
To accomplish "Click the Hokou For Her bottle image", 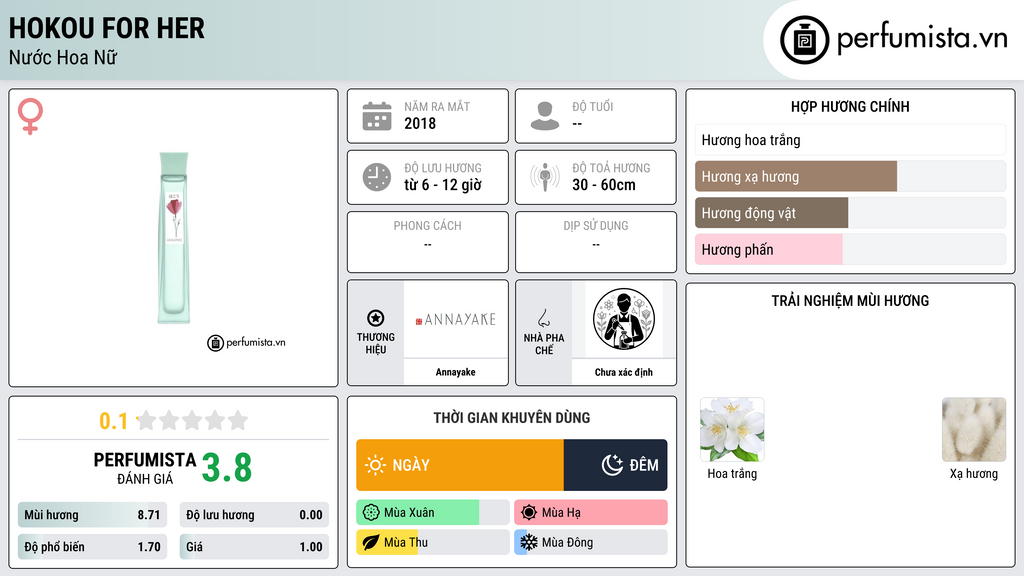I will [x=174, y=238].
